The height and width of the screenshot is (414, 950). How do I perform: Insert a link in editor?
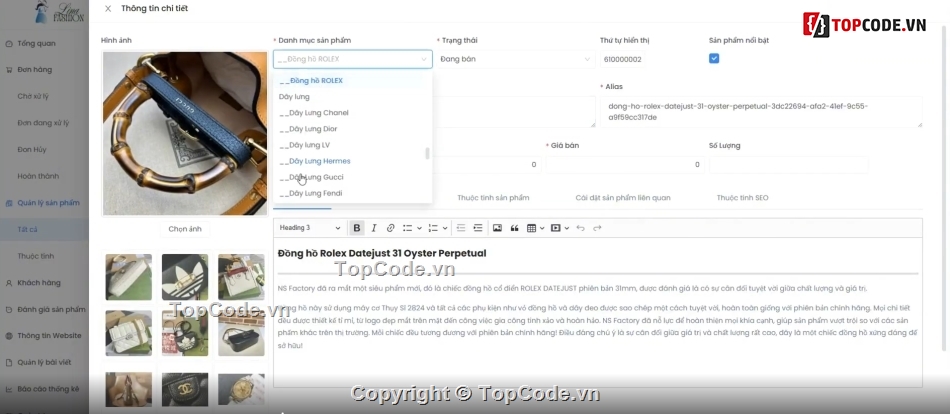coord(390,228)
